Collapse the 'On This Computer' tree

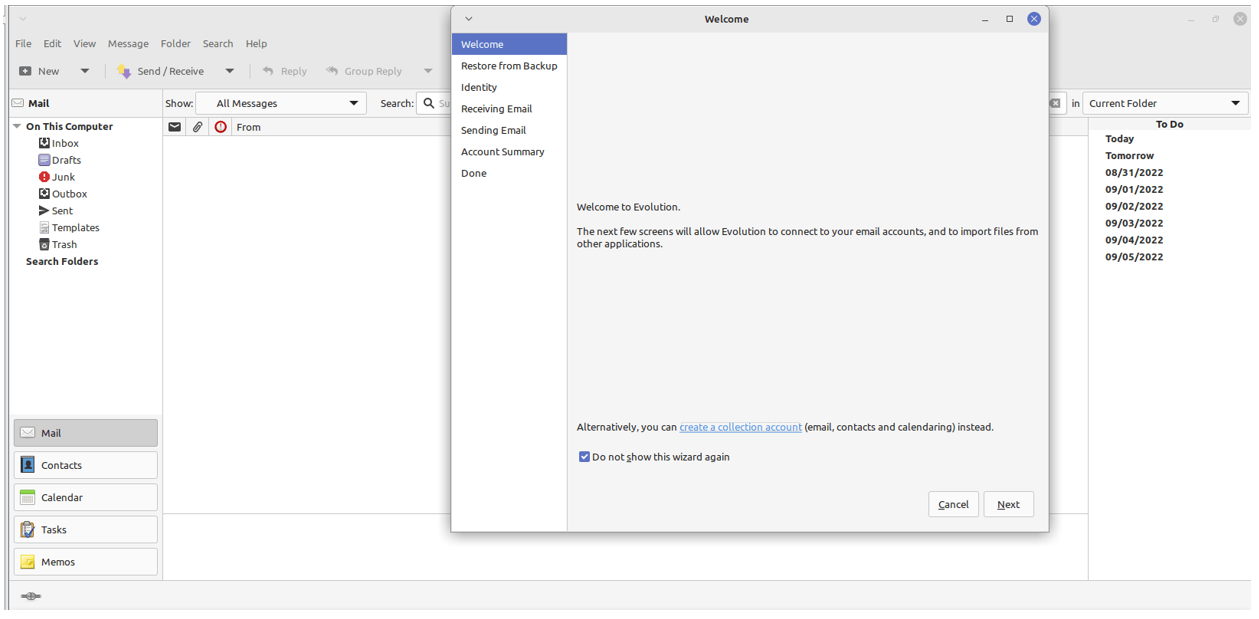pyautogui.click(x=17, y=127)
